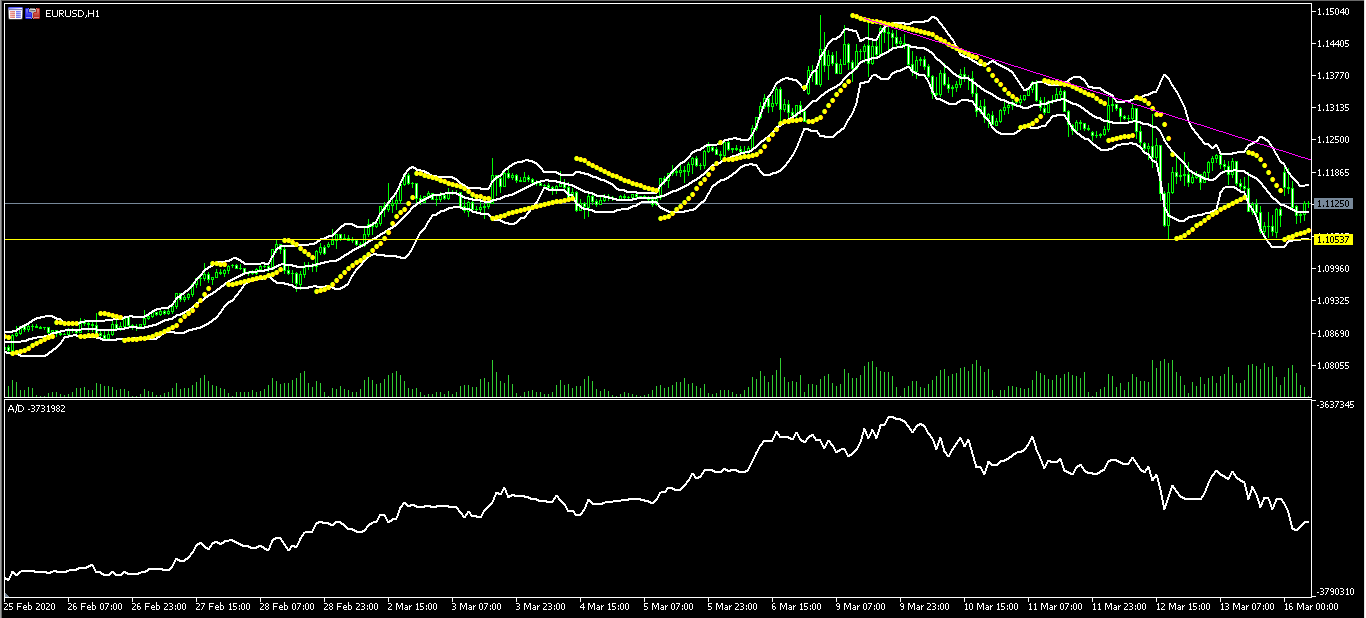Click the 2 Mar 15:00 time label
Screen dimensions: 1366x618
pos(414,606)
